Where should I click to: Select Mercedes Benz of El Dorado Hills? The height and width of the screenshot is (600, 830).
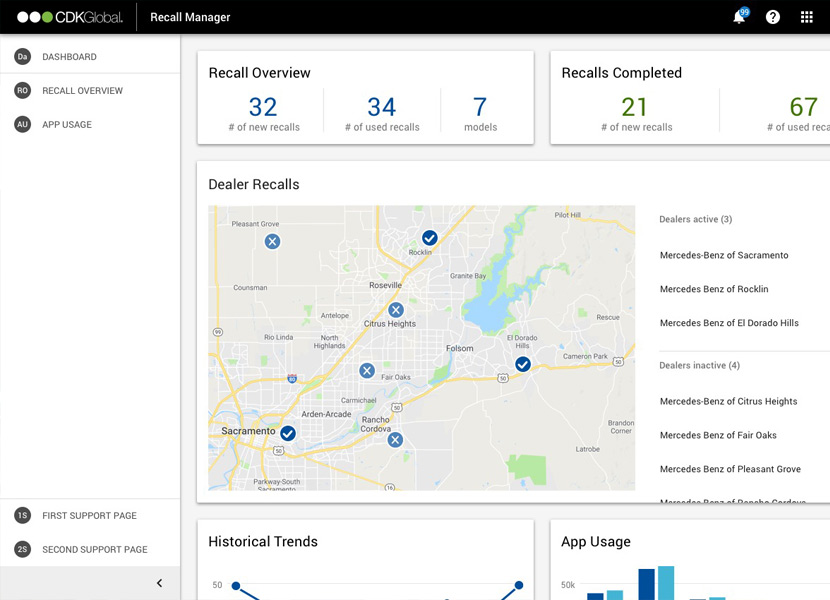[x=729, y=323]
